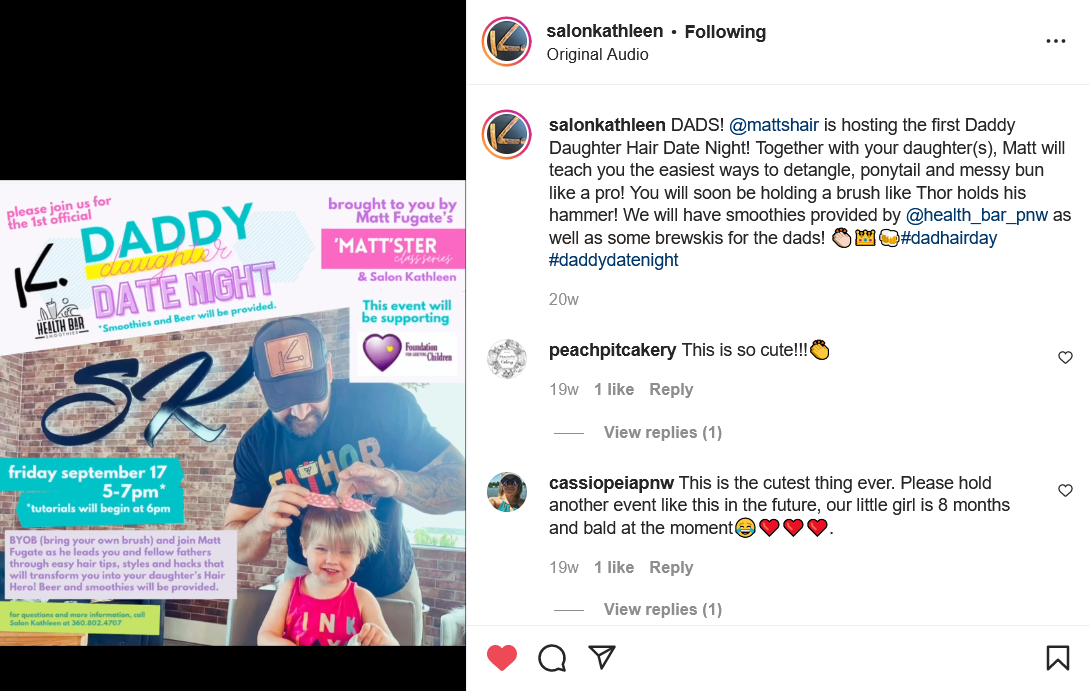Open the @health_bar_pnw mention link
Image resolution: width=1090 pixels, height=691 pixels.
(976, 215)
